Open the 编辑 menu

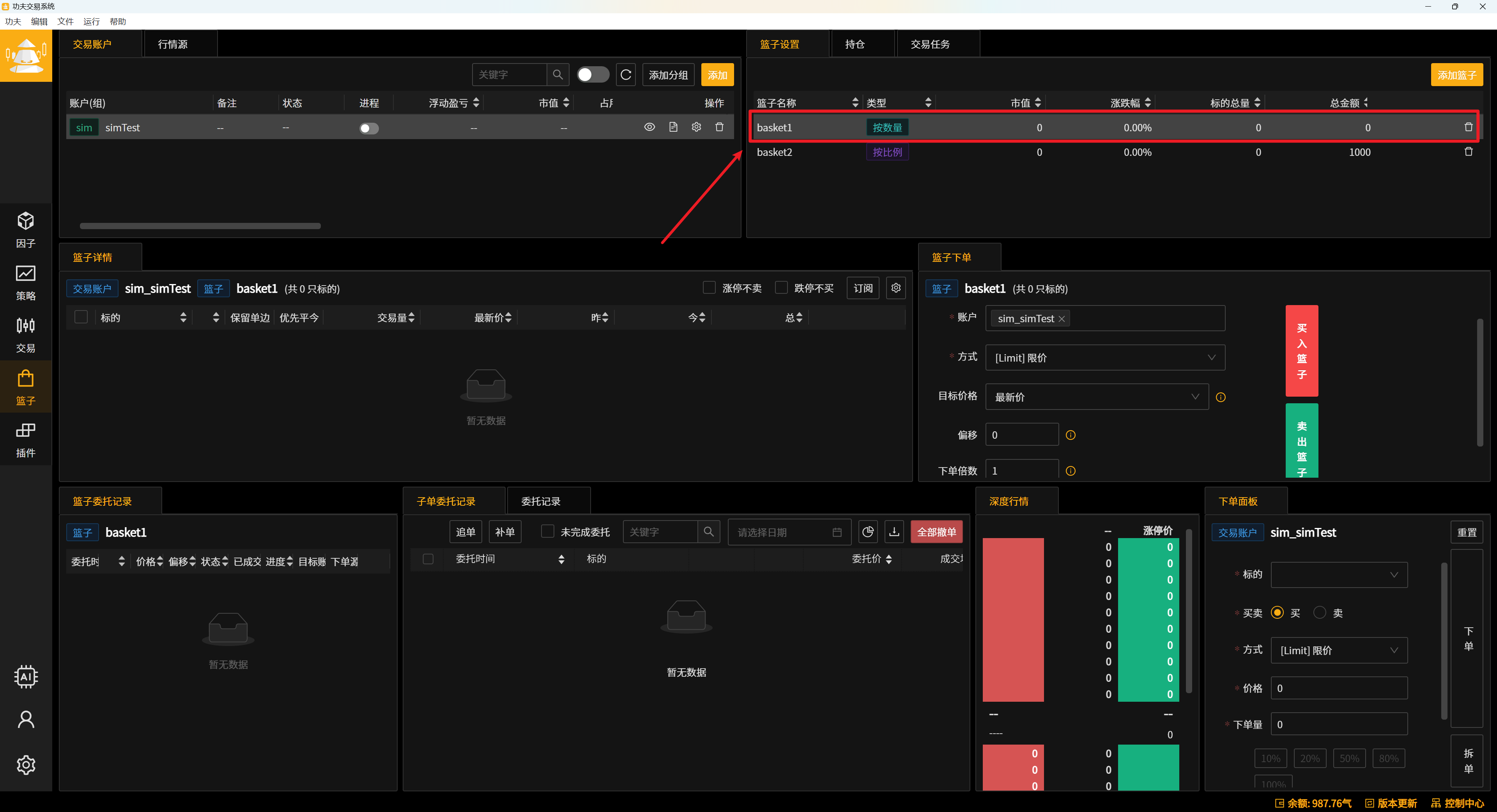(x=39, y=21)
